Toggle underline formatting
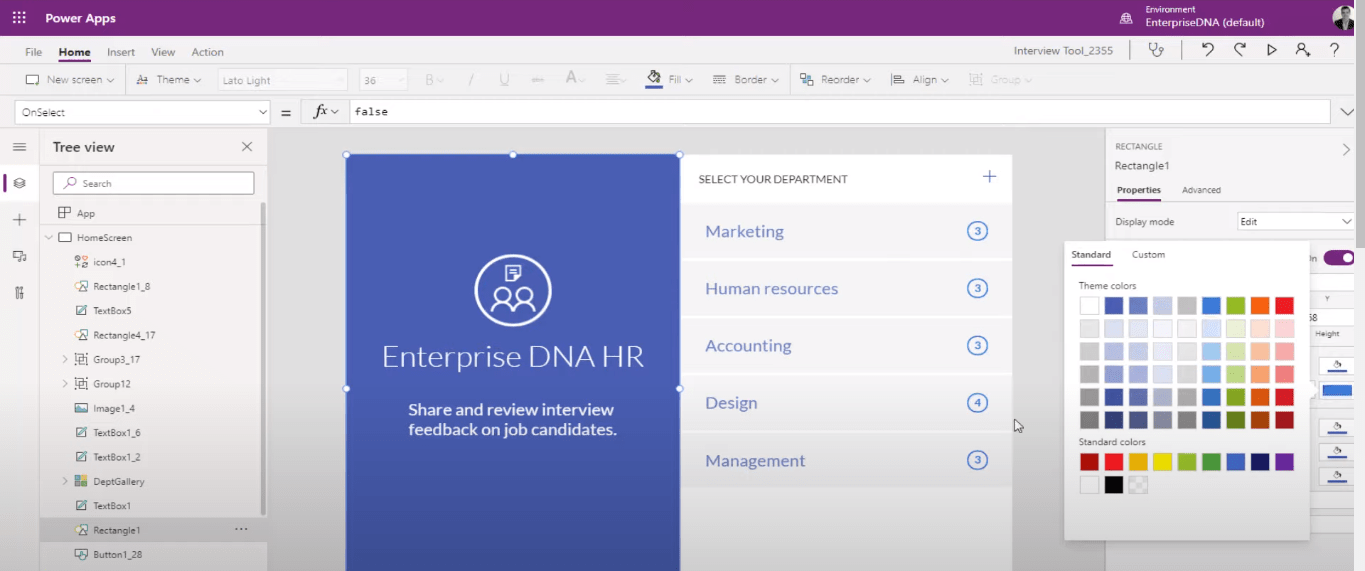 pos(504,80)
